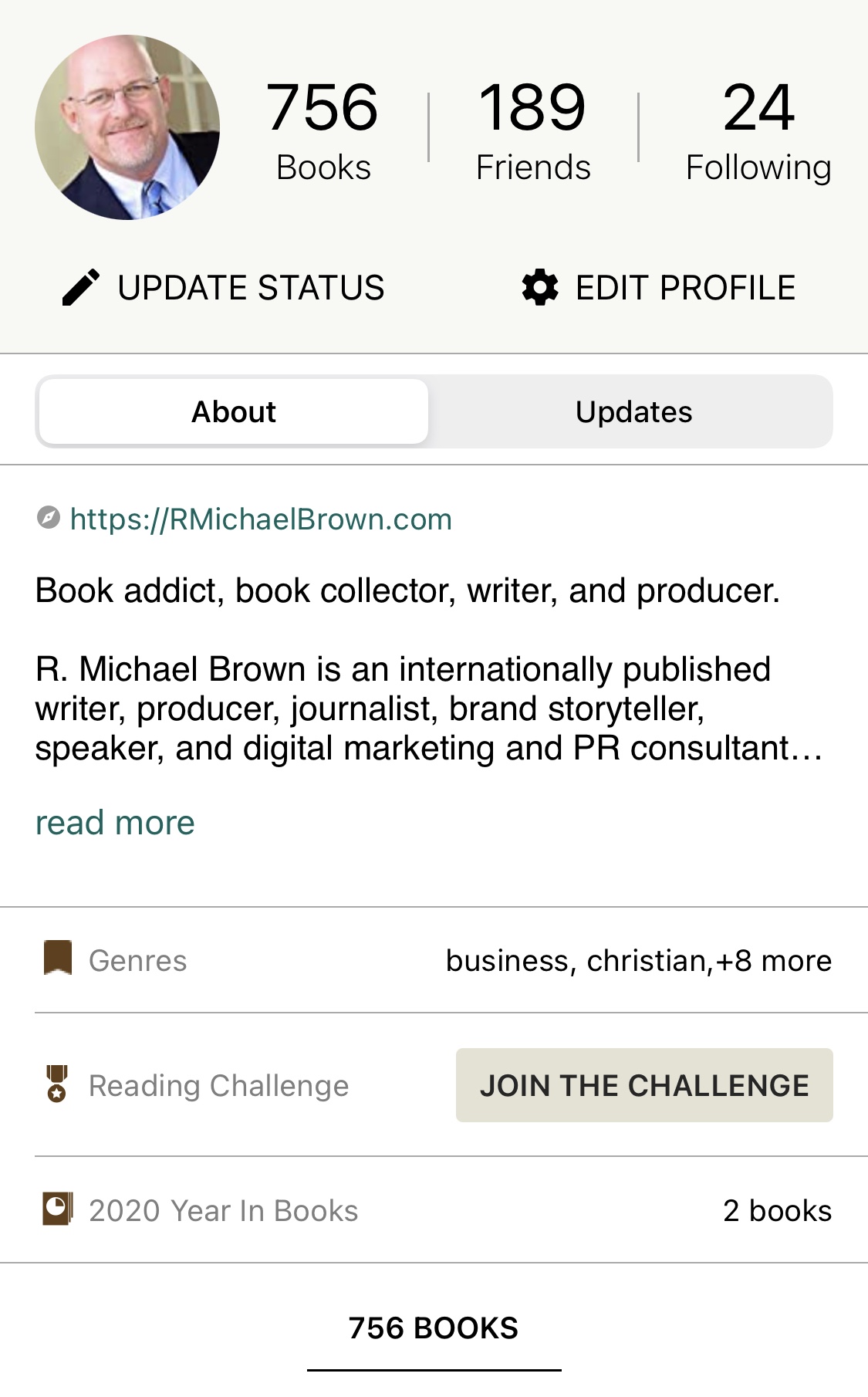868x1397 pixels.
Task: Open the RMichaelBrown.com website link
Action: point(261,519)
